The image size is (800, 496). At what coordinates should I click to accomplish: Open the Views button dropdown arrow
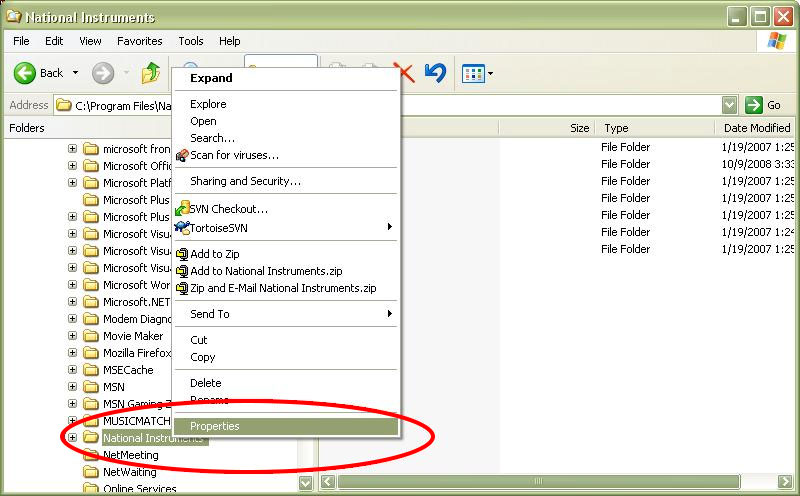[x=490, y=74]
